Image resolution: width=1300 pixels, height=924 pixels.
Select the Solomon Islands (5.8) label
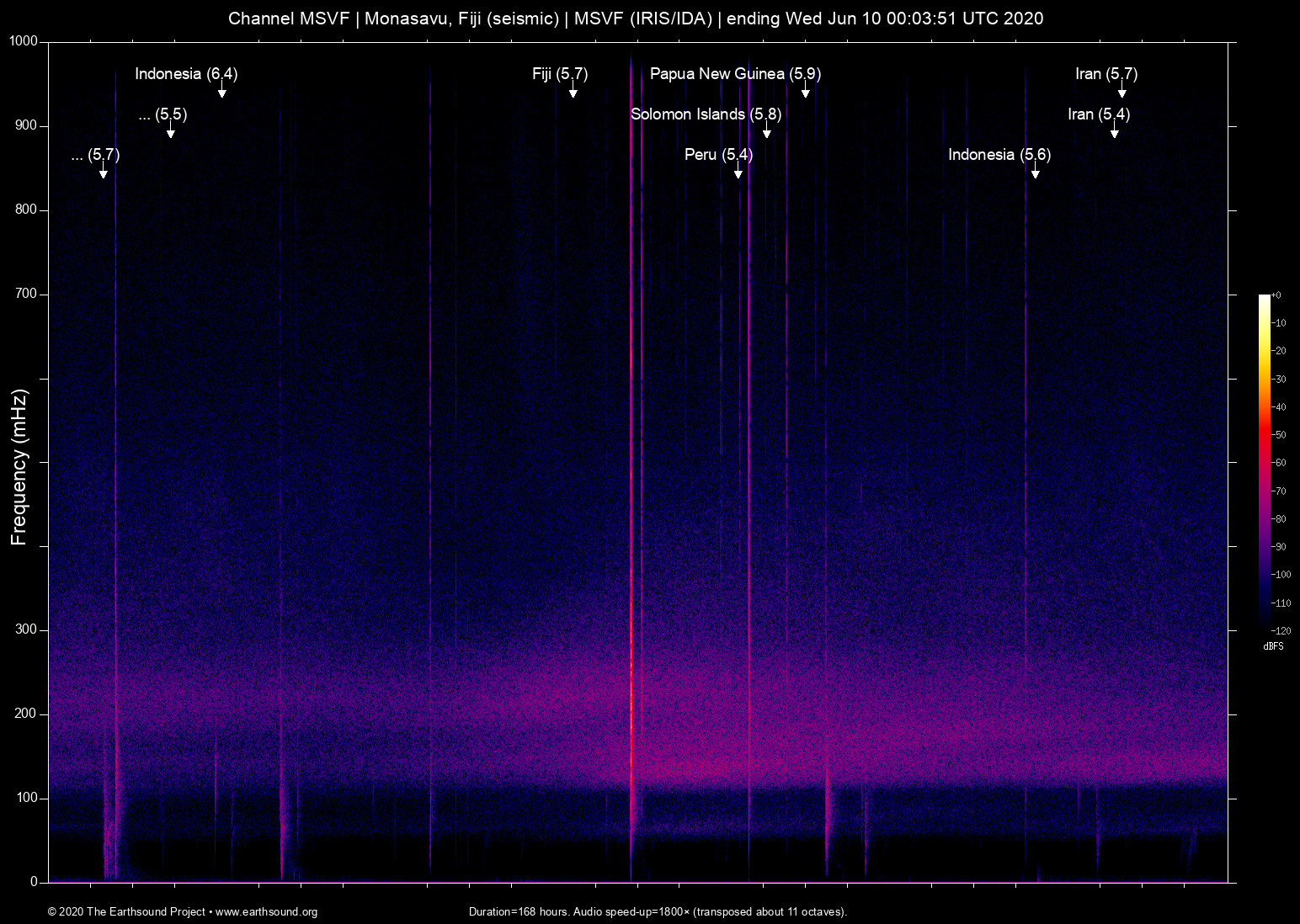tap(706, 114)
